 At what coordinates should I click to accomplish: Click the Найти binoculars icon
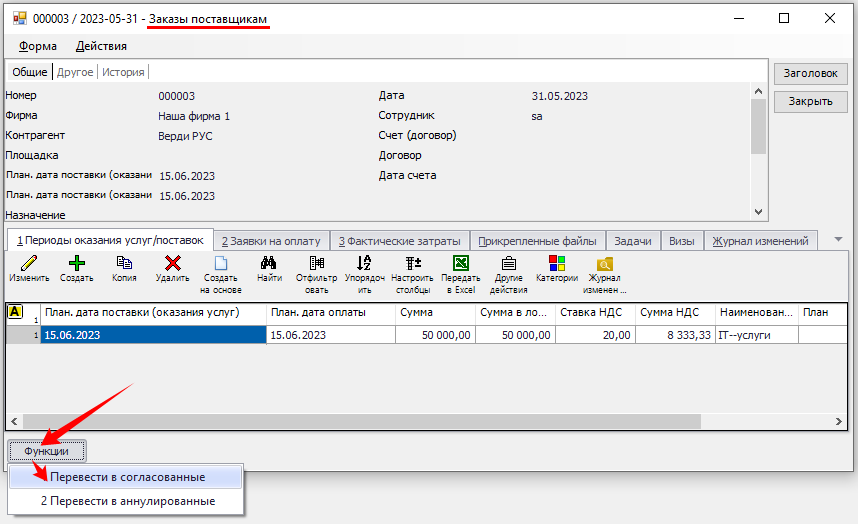[x=269, y=264]
